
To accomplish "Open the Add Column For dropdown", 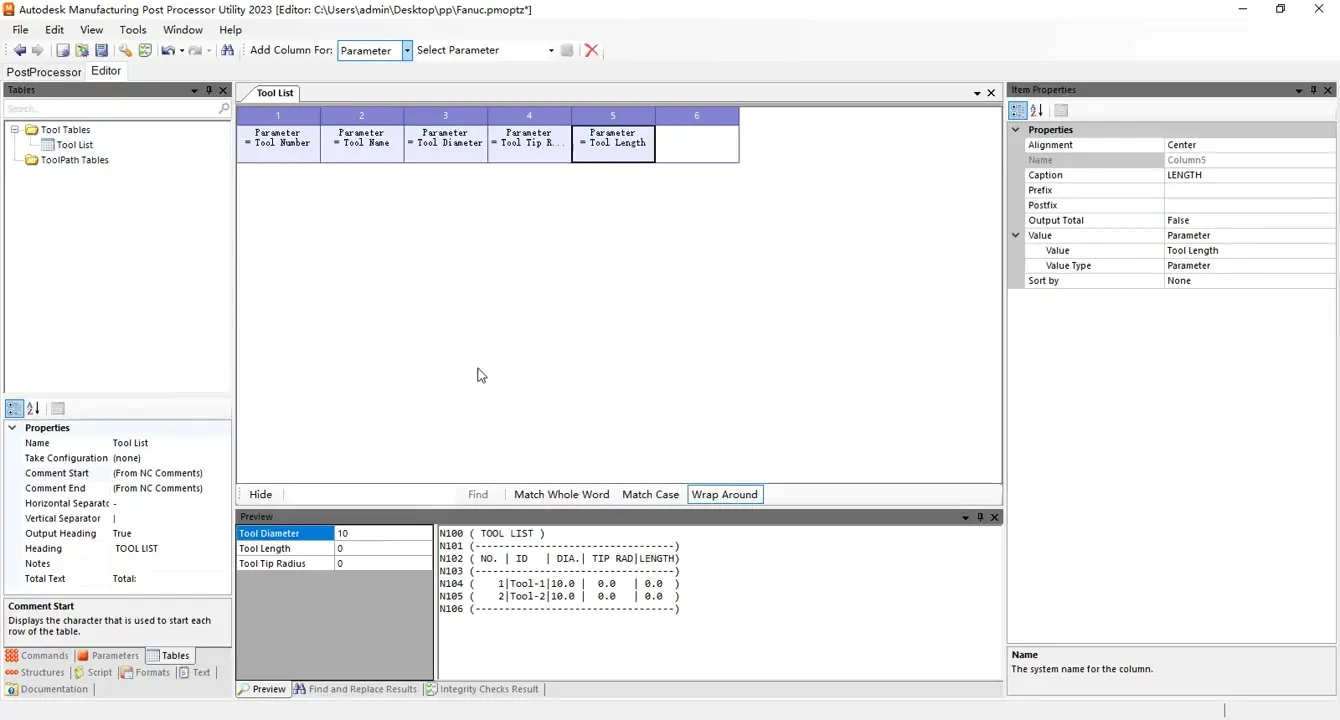I will click(407, 50).
